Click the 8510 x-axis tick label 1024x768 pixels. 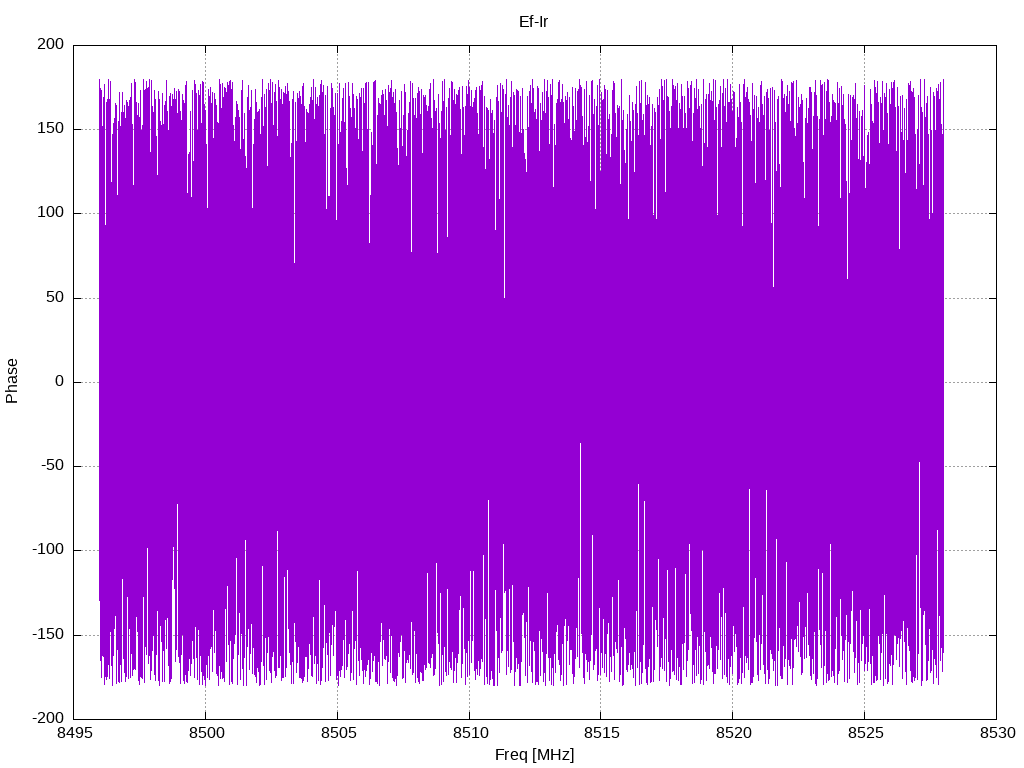click(x=470, y=733)
